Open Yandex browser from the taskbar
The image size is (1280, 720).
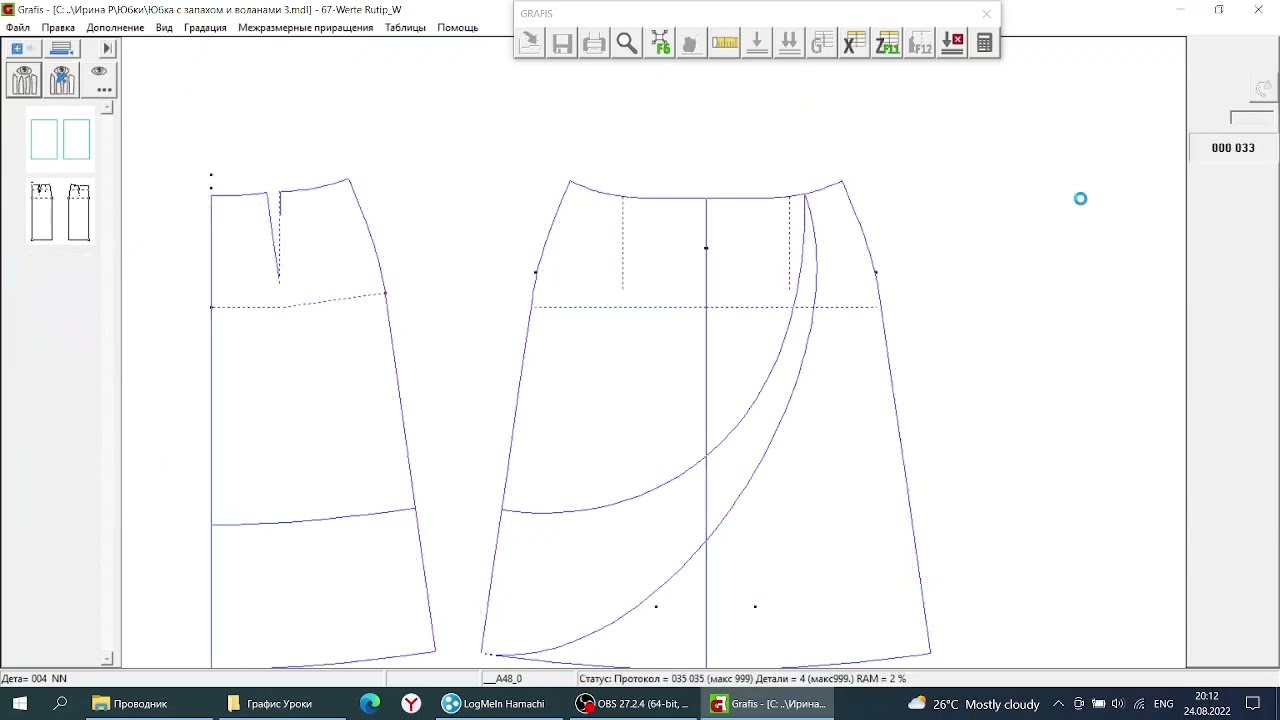(x=411, y=704)
